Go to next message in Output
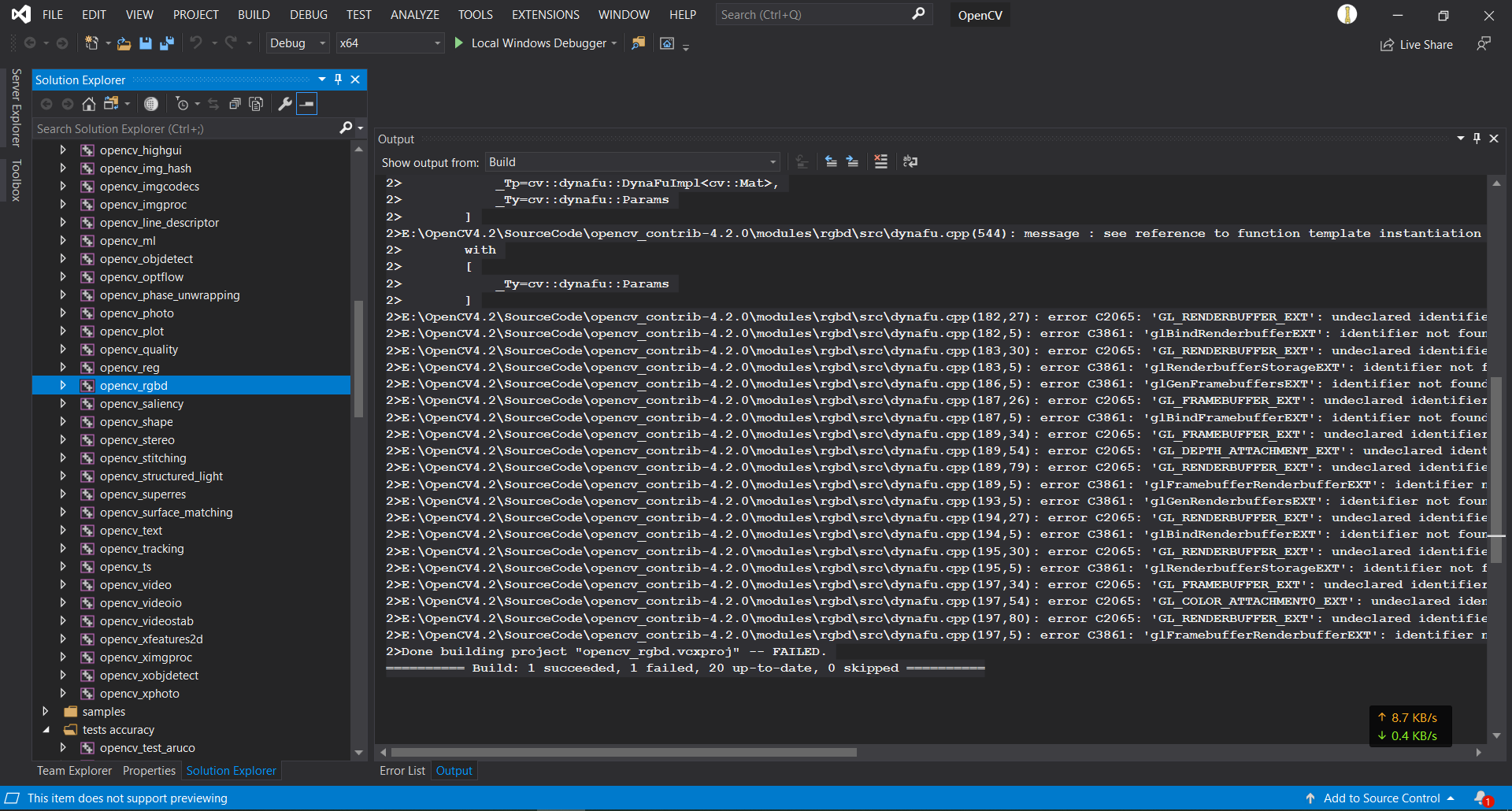 click(852, 161)
